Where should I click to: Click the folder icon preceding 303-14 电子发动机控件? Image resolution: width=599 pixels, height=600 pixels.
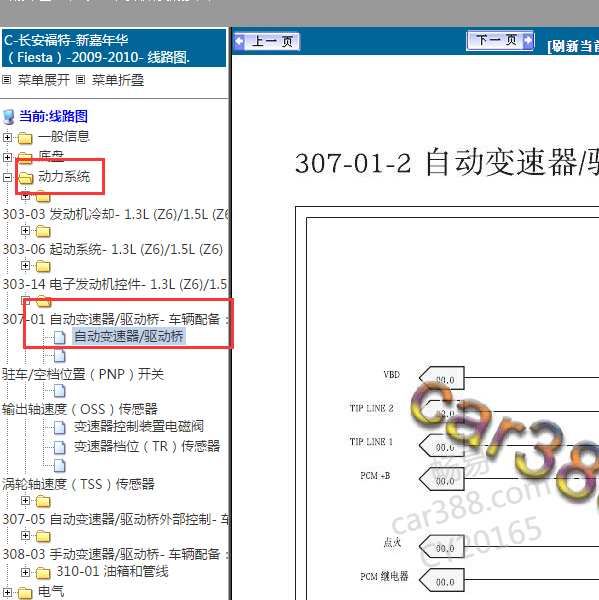43,266
